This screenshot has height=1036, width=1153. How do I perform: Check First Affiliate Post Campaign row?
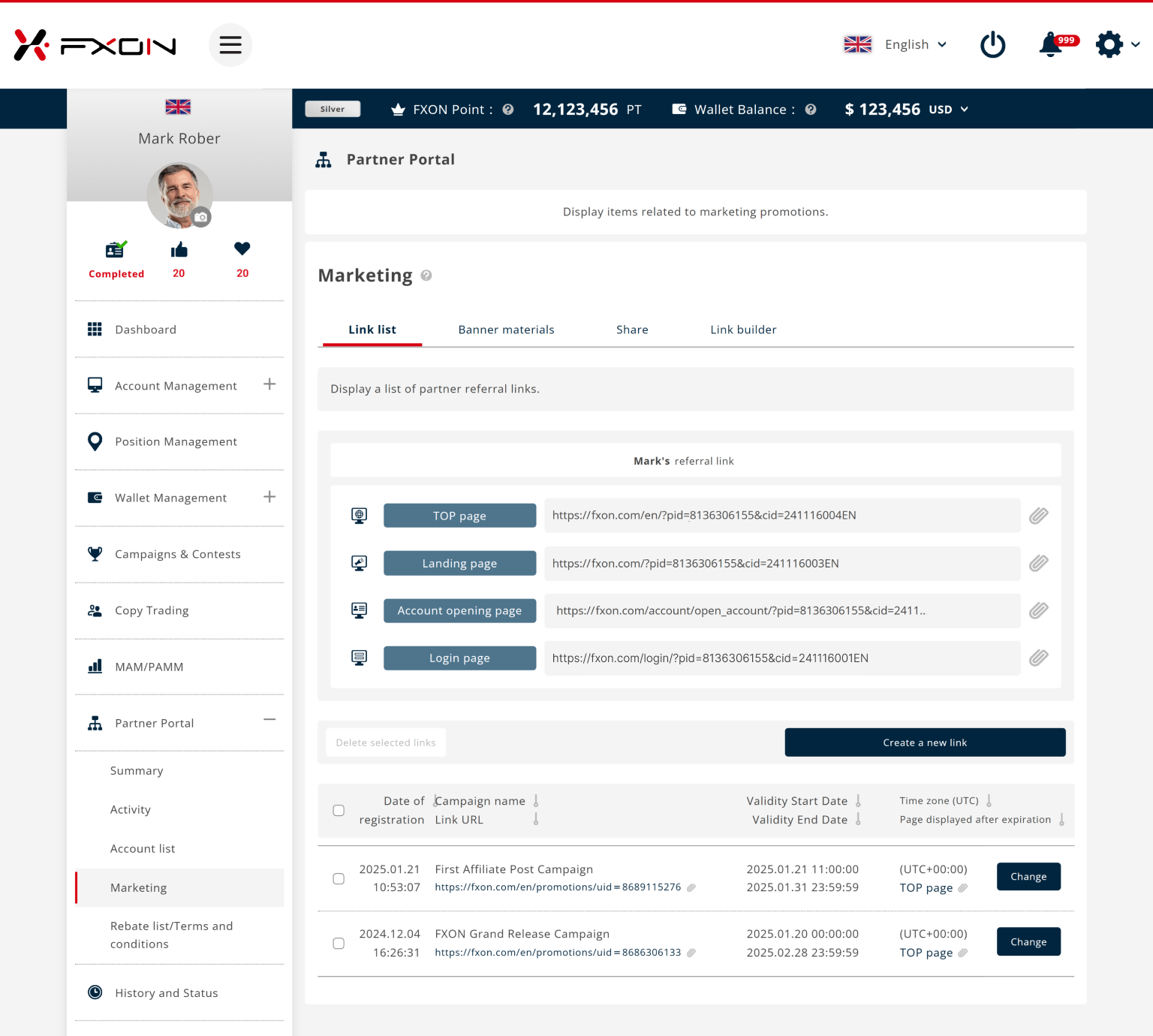339,878
